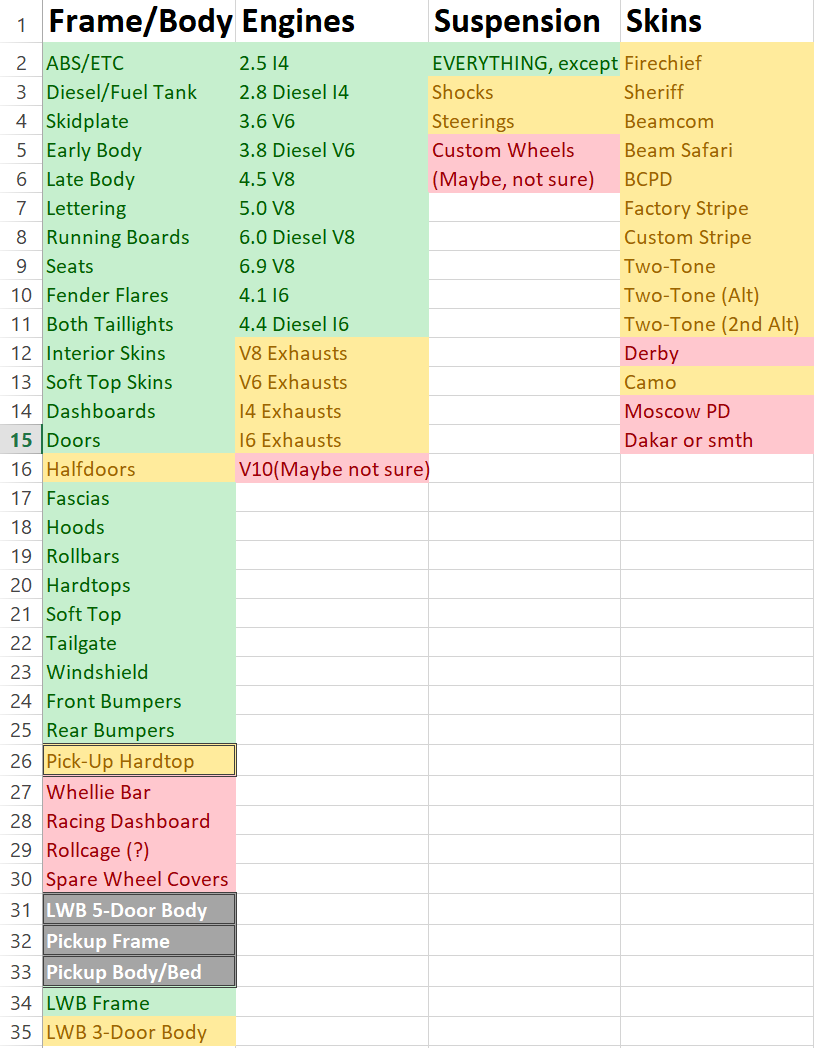Viewport: 814px width, 1048px height.
Task: Select the Moscow PD skin cell
Action: [717, 411]
